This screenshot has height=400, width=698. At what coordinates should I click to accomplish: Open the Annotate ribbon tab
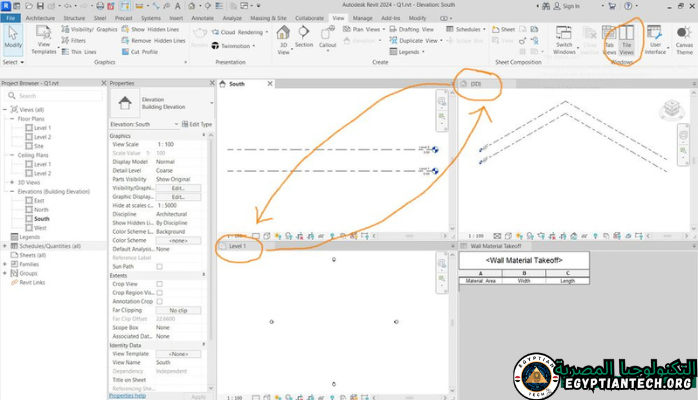tap(204, 18)
